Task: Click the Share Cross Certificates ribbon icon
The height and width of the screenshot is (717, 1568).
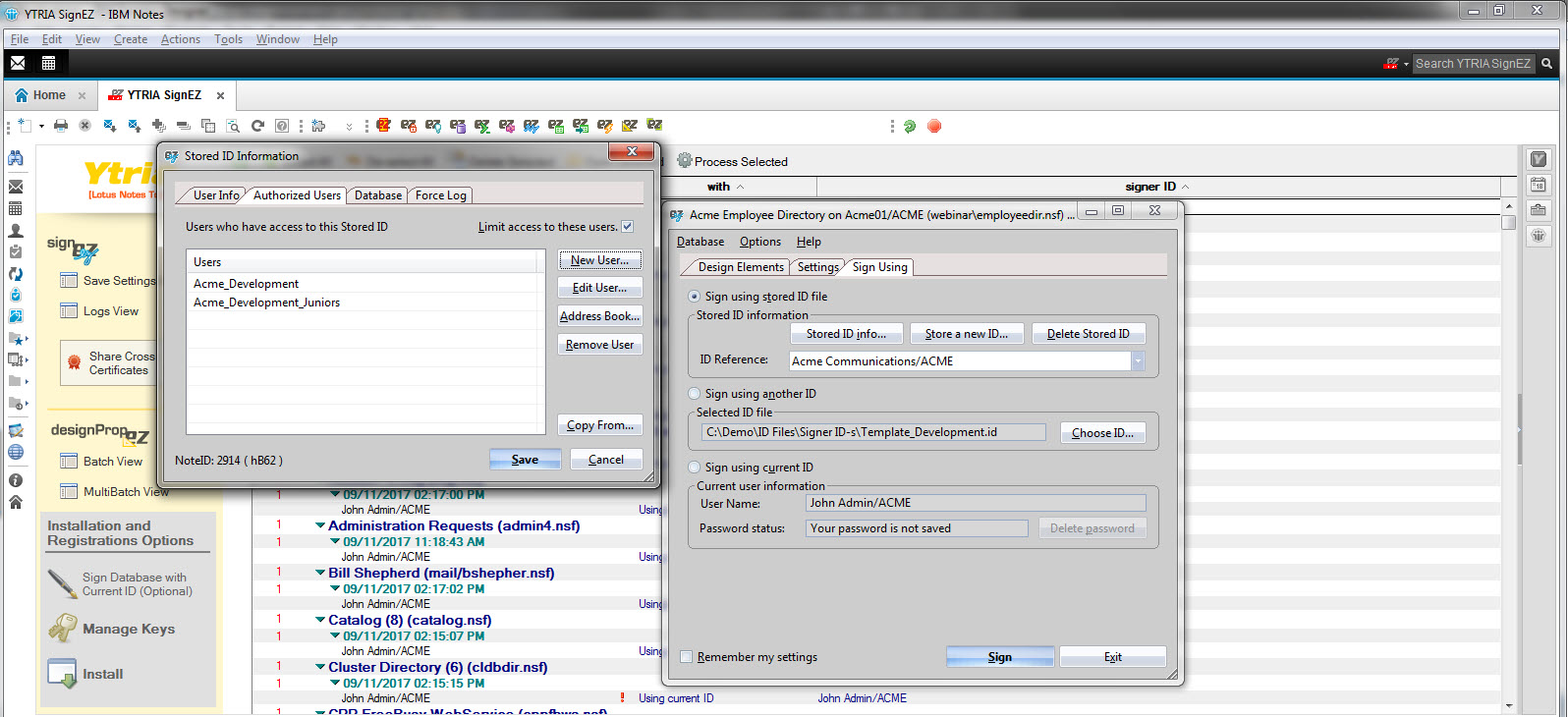Action: [74, 362]
